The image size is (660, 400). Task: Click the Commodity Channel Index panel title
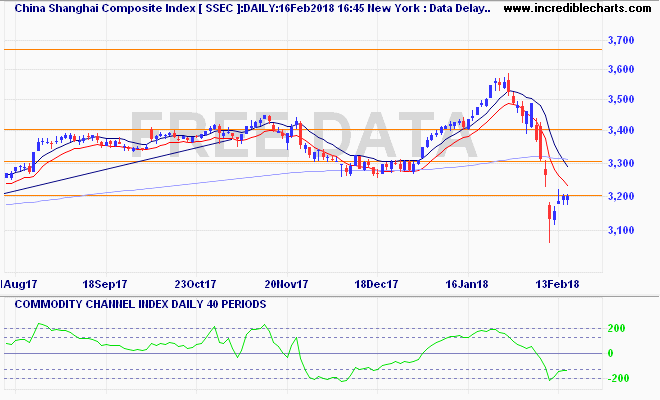coord(135,302)
